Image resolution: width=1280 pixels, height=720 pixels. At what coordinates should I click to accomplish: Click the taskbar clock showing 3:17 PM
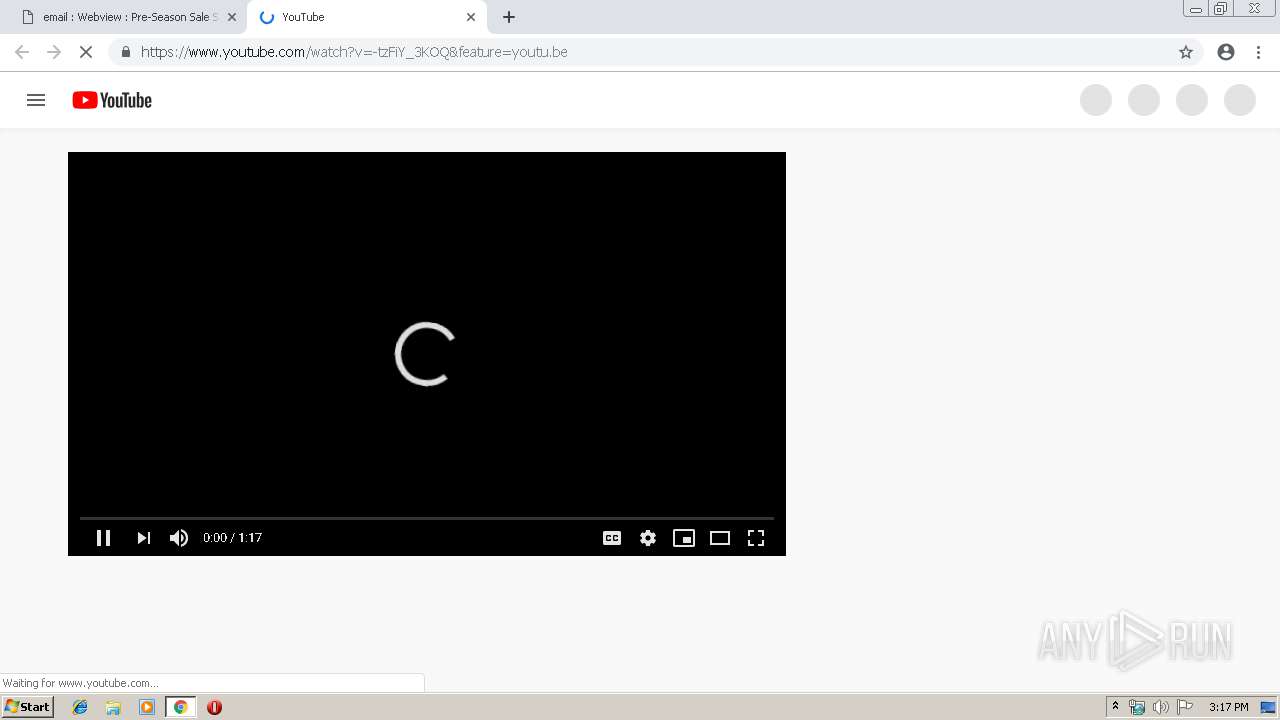click(1228, 707)
